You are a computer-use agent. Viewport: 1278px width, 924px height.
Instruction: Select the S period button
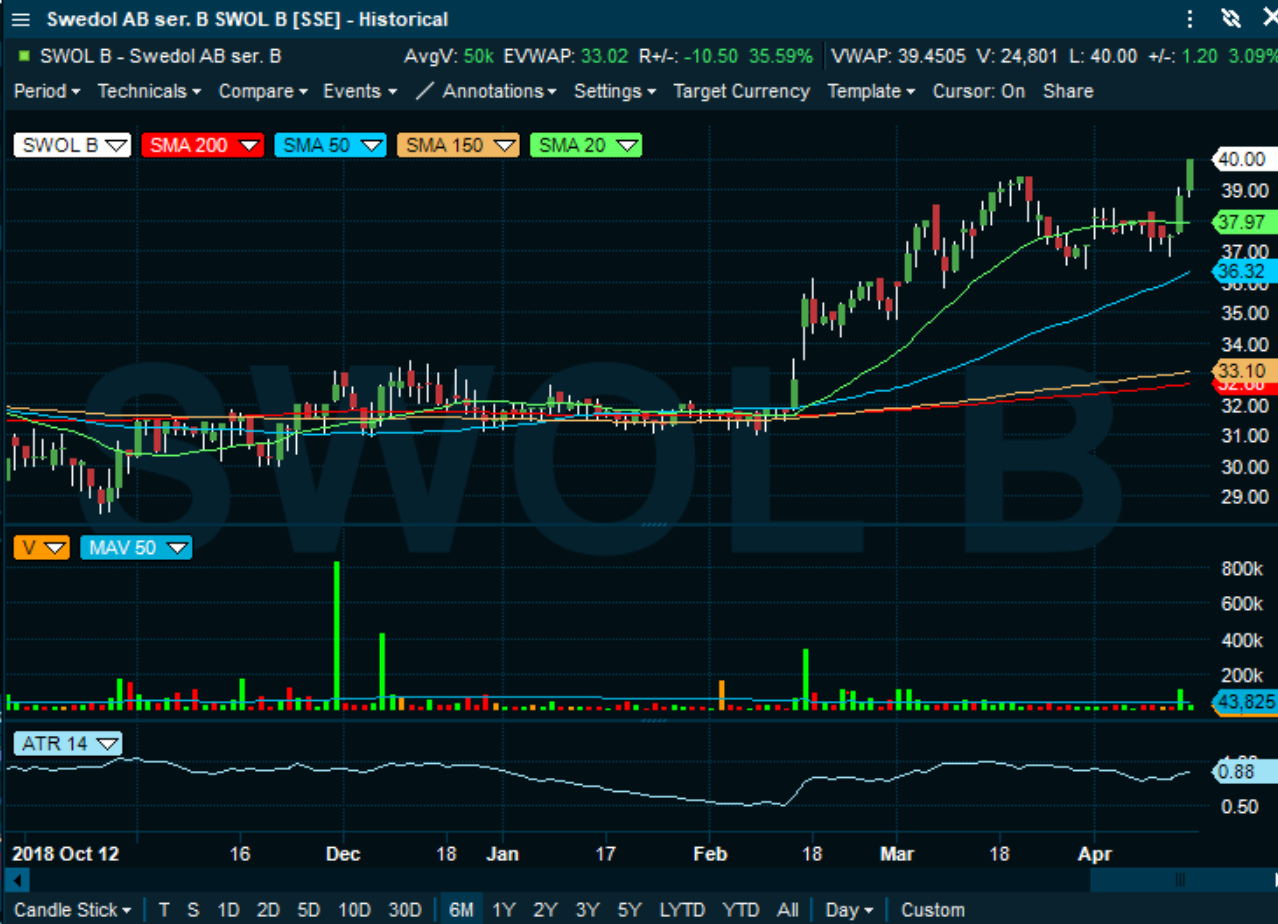coord(193,910)
